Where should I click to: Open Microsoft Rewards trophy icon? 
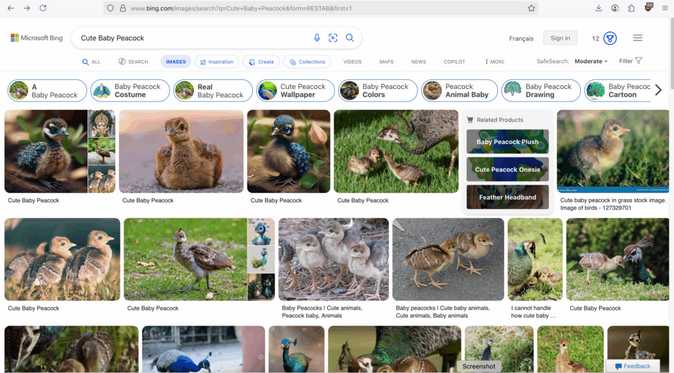(610, 38)
